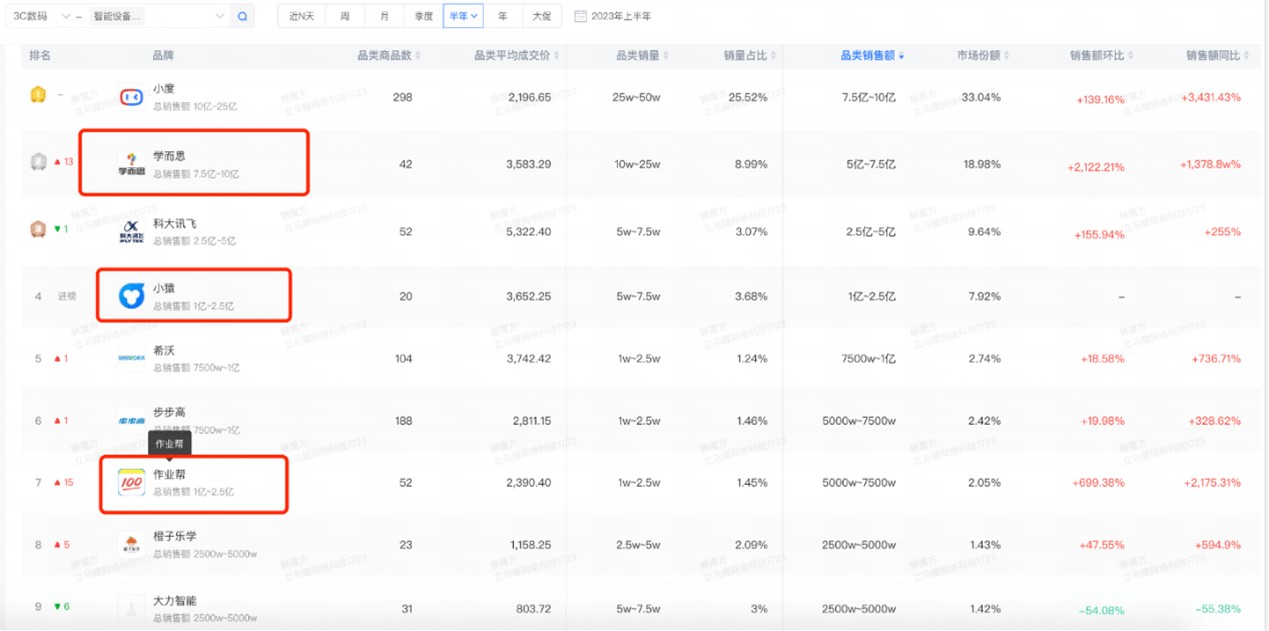Sort by 销量占比 using its sort arrows

point(774,56)
